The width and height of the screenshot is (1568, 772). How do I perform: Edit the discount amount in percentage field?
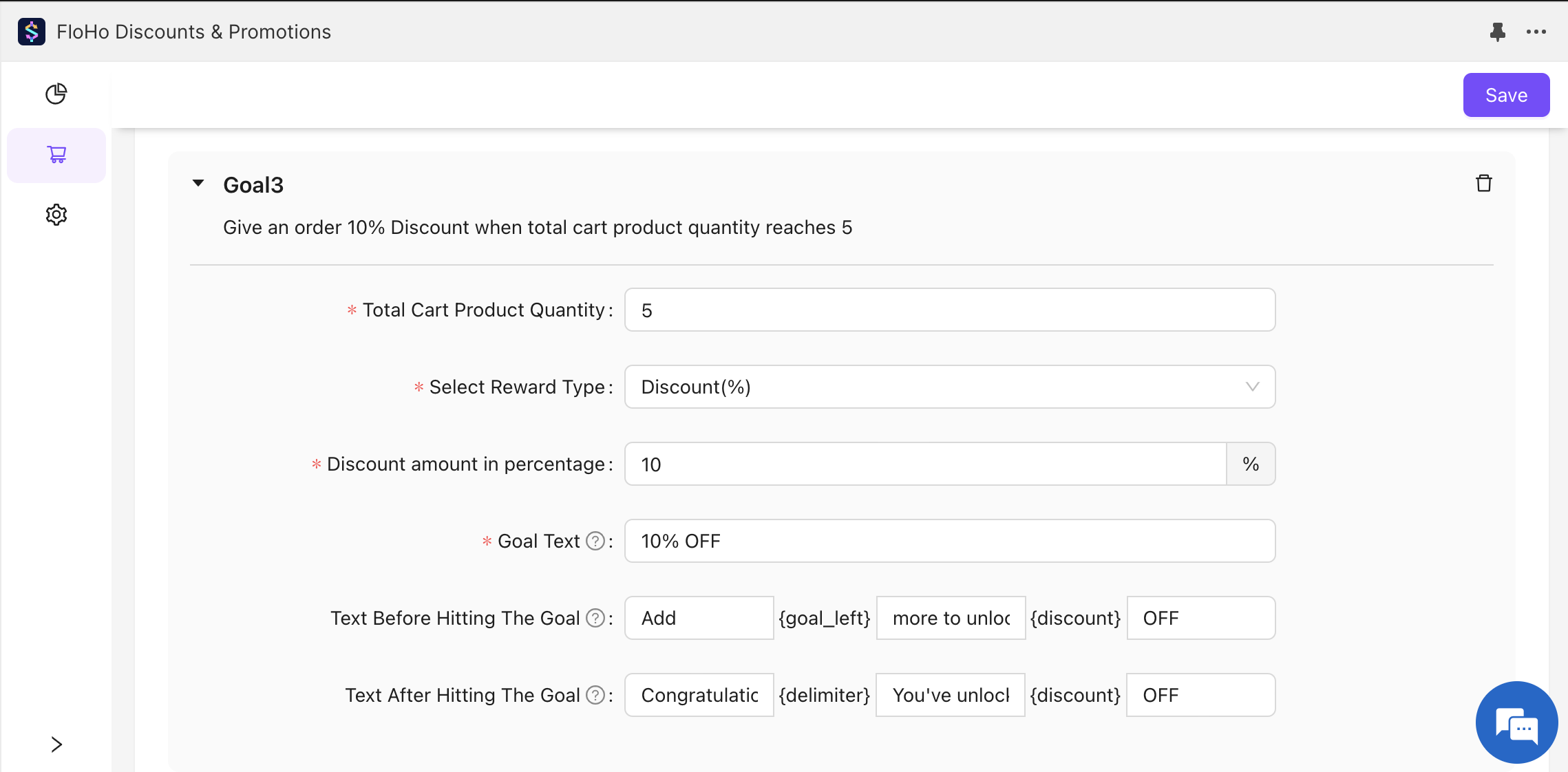(924, 464)
